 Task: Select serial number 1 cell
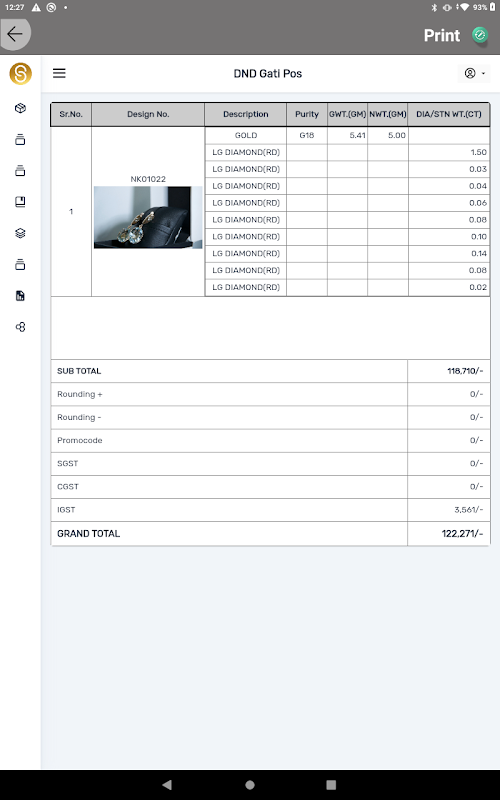point(71,211)
